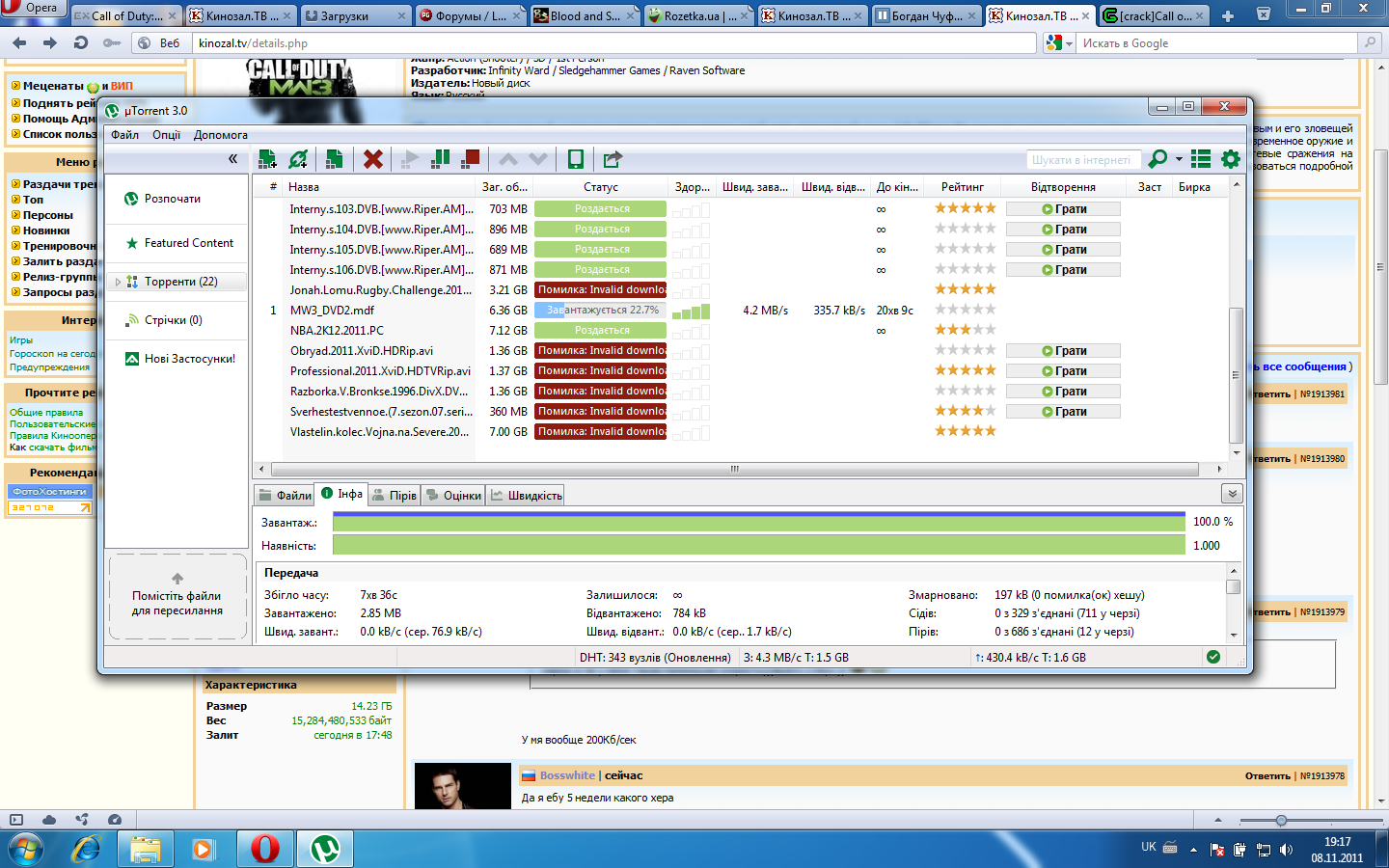This screenshot has width=1389, height=868.
Task: Toggle the category list view icon
Action: (x=1201, y=159)
